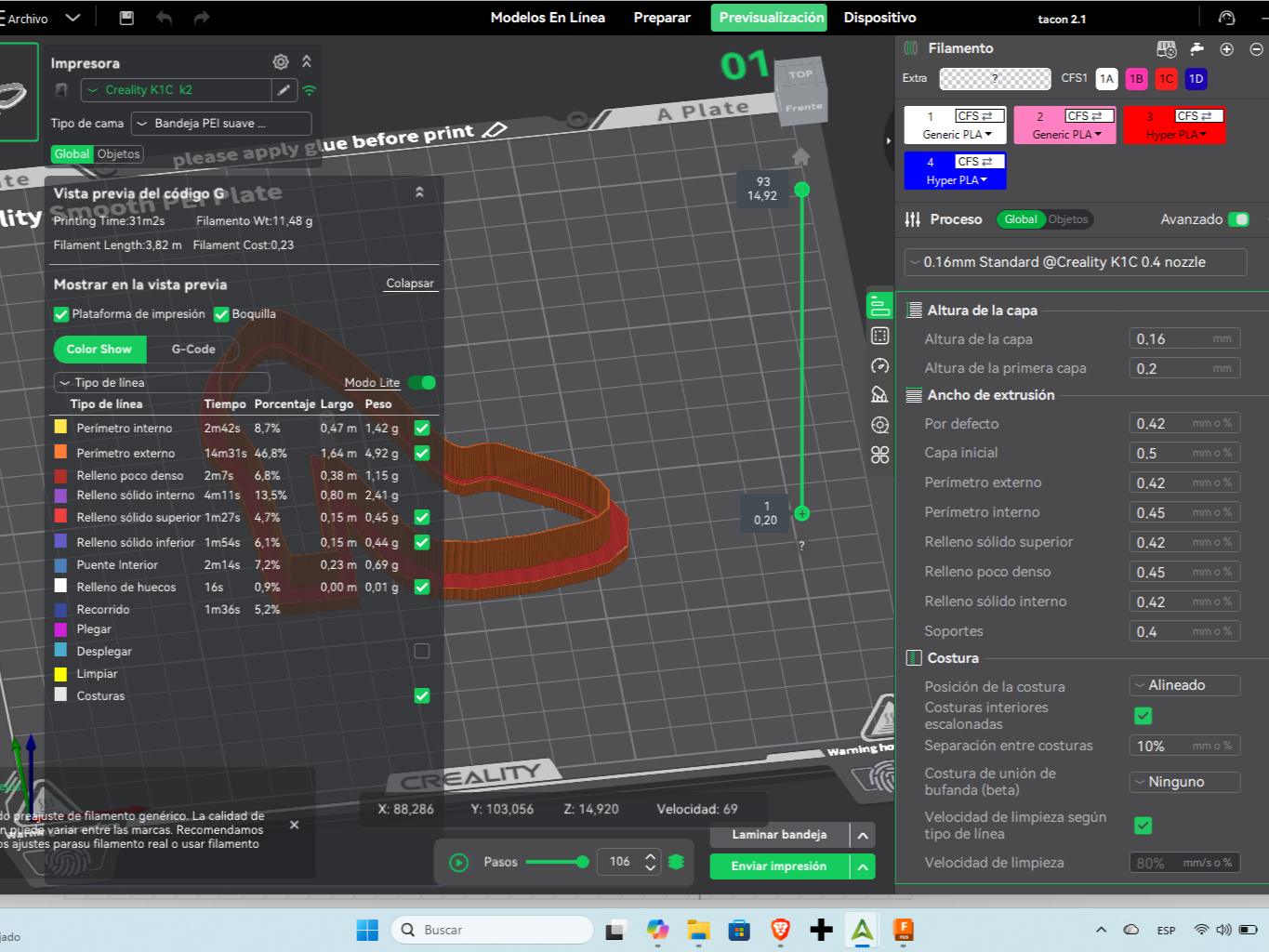
Task: Play the G-code print simulation
Action: pos(458,863)
